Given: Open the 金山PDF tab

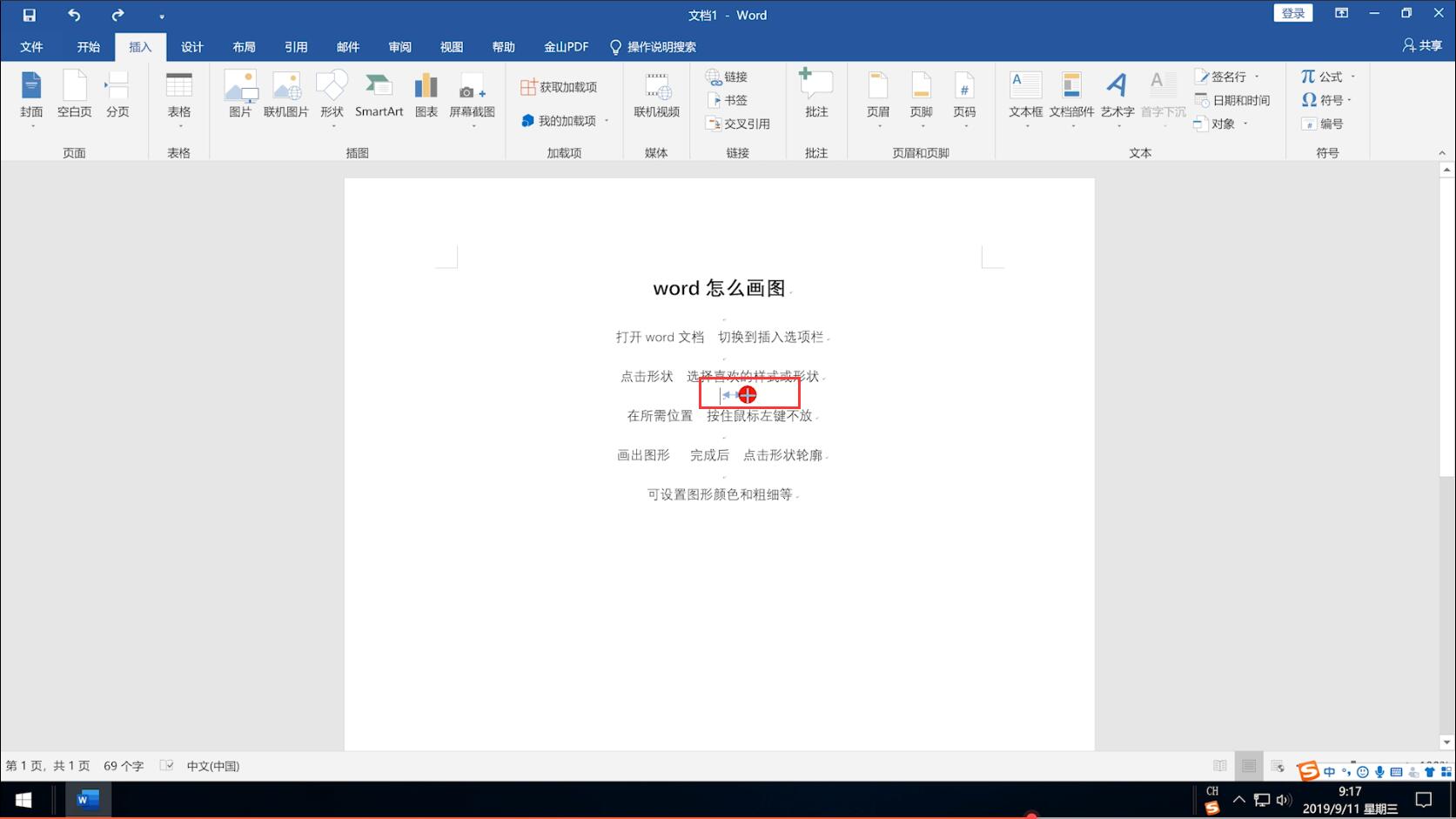Looking at the screenshot, I should (567, 47).
